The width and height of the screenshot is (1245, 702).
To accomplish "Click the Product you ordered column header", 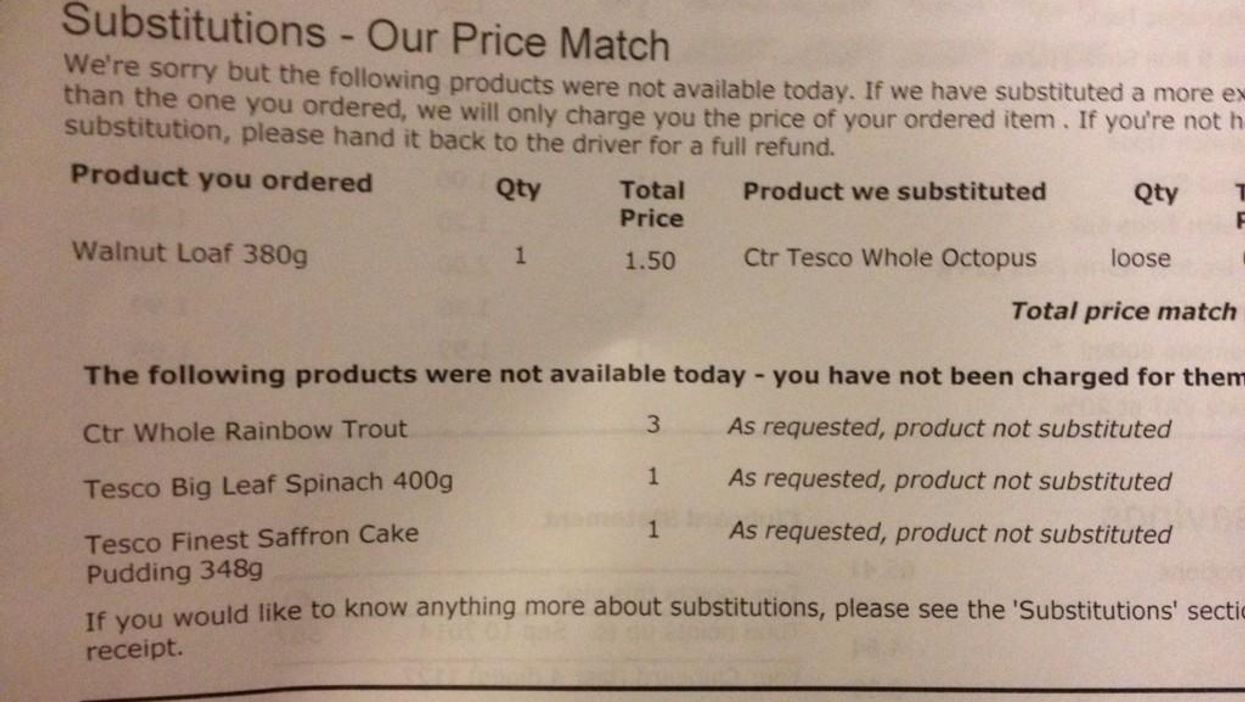I will (x=221, y=179).
